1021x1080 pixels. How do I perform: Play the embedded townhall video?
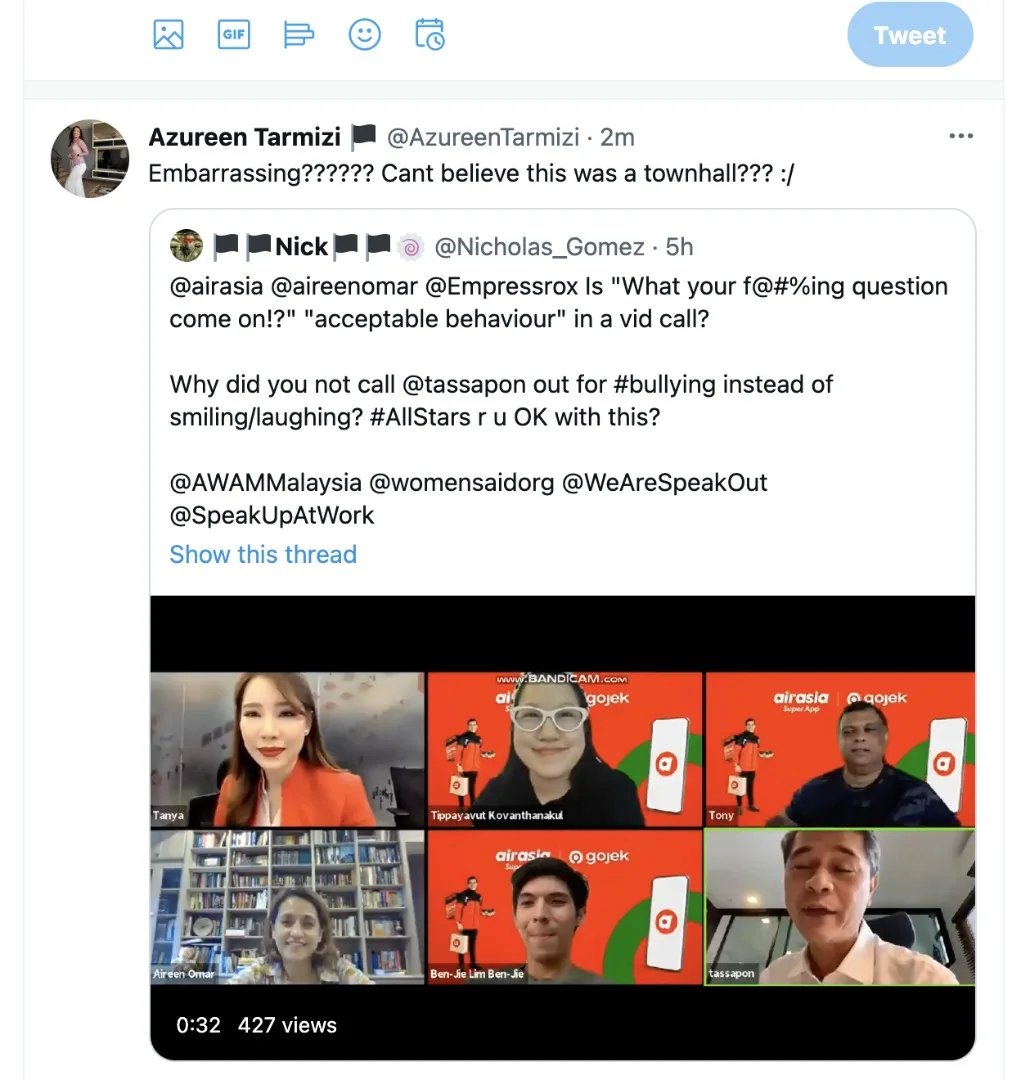click(562, 827)
